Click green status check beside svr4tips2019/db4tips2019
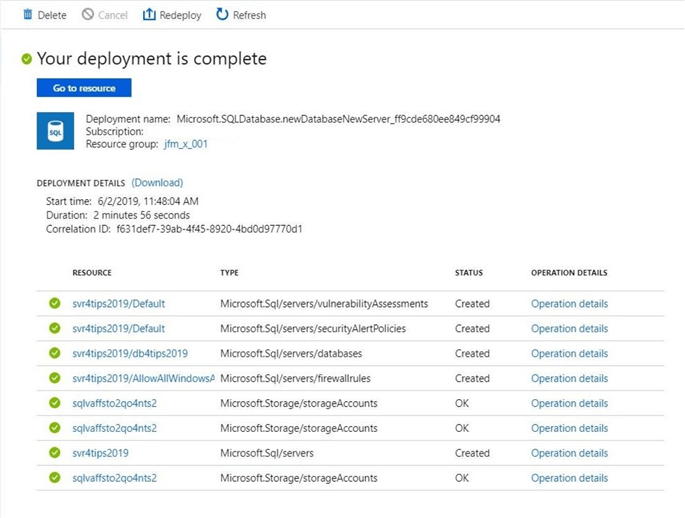 (x=54, y=354)
